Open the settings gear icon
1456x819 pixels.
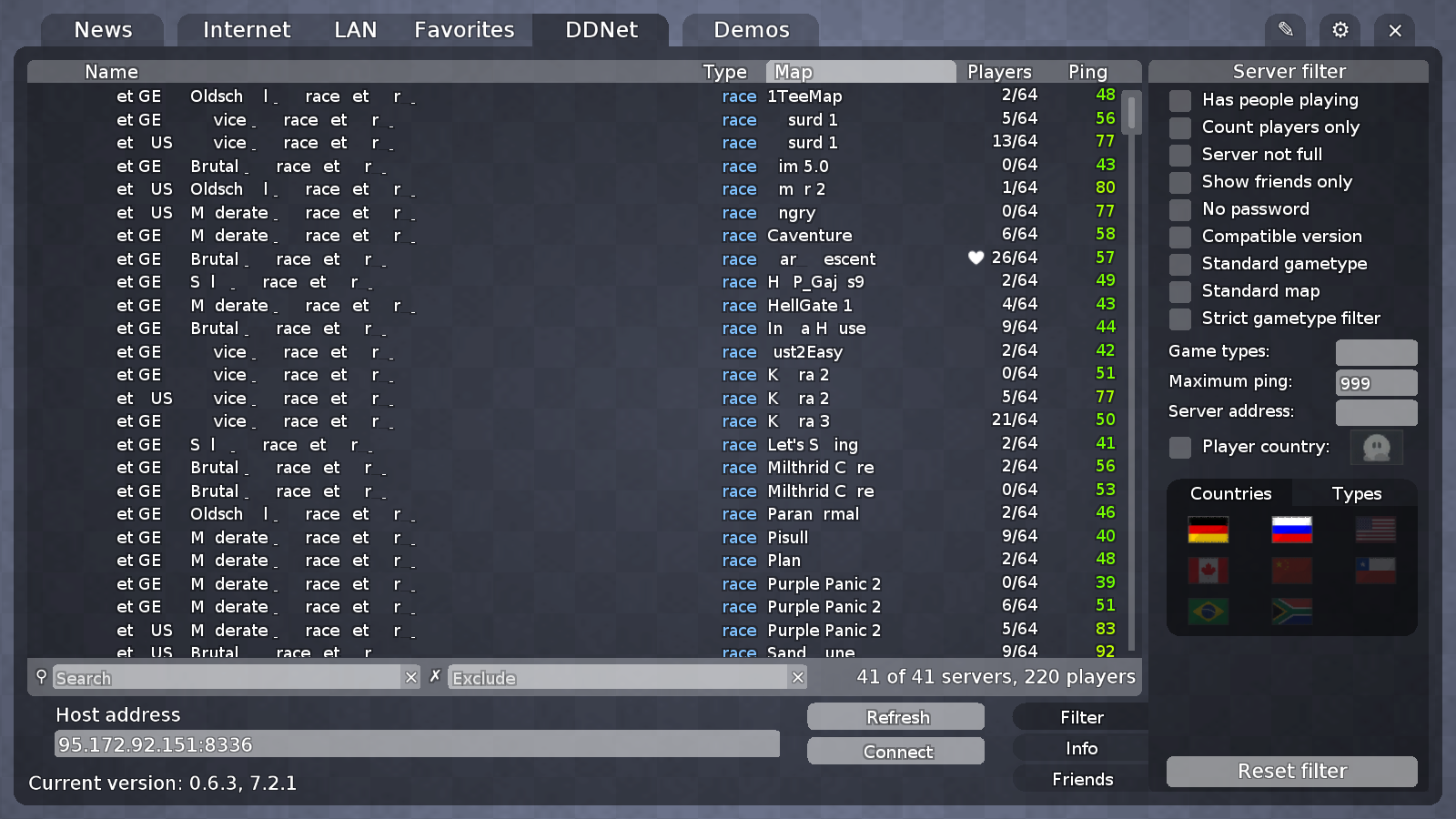tap(1340, 29)
